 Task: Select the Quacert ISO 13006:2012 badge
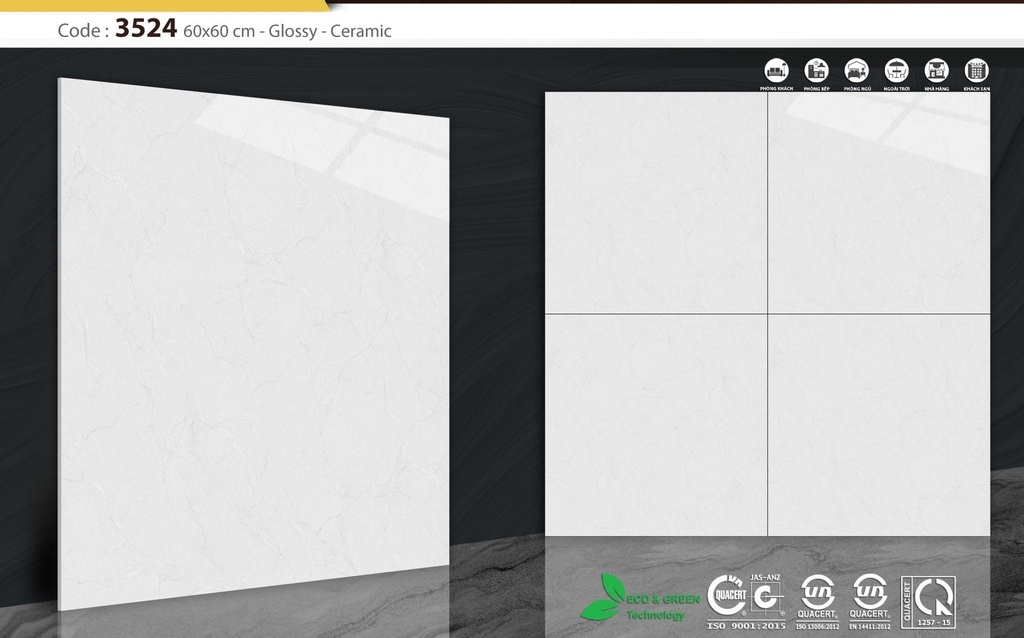pos(818,597)
